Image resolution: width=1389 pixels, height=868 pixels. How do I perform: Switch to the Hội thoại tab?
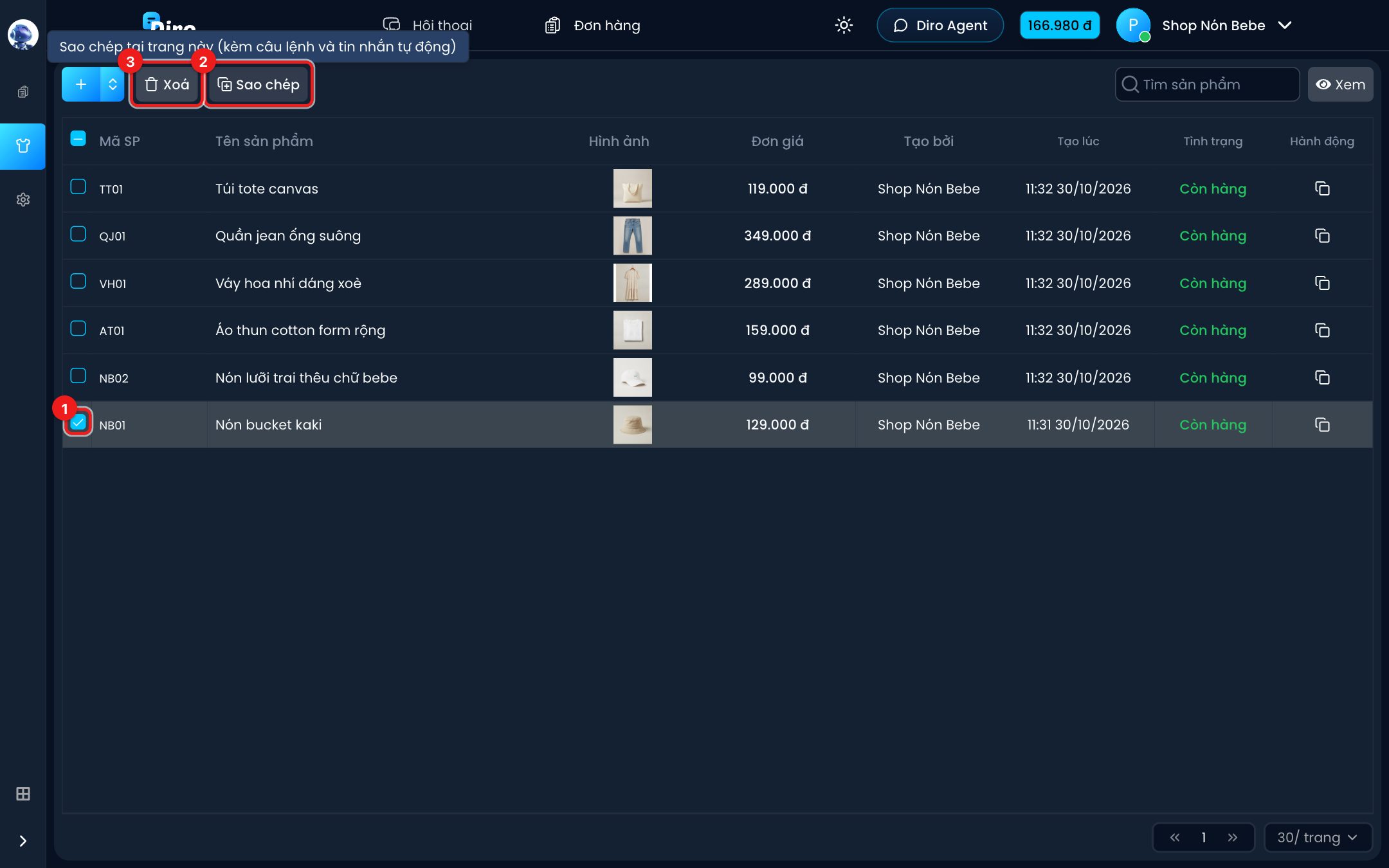[428, 25]
